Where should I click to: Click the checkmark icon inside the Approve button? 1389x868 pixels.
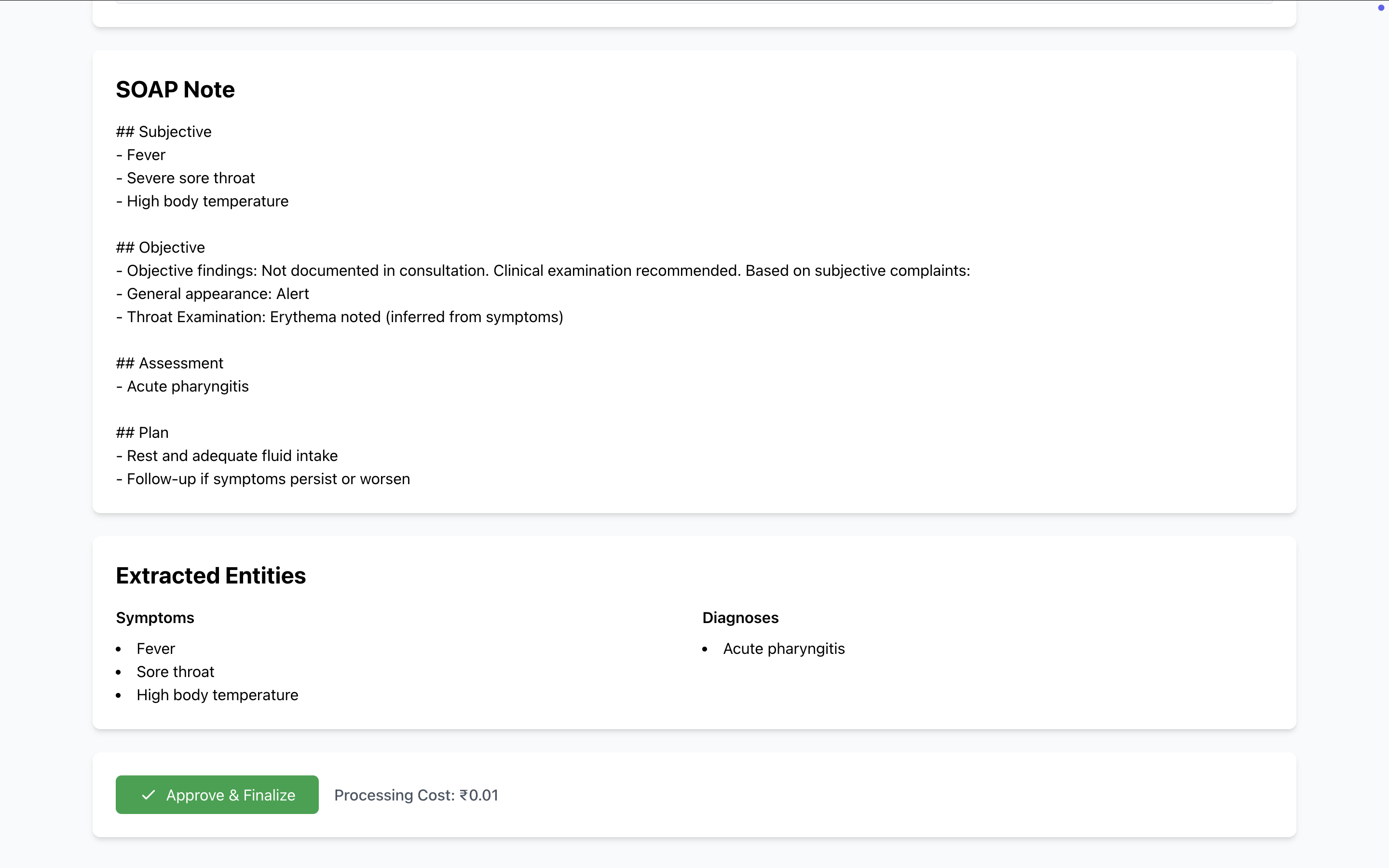pyautogui.click(x=148, y=795)
